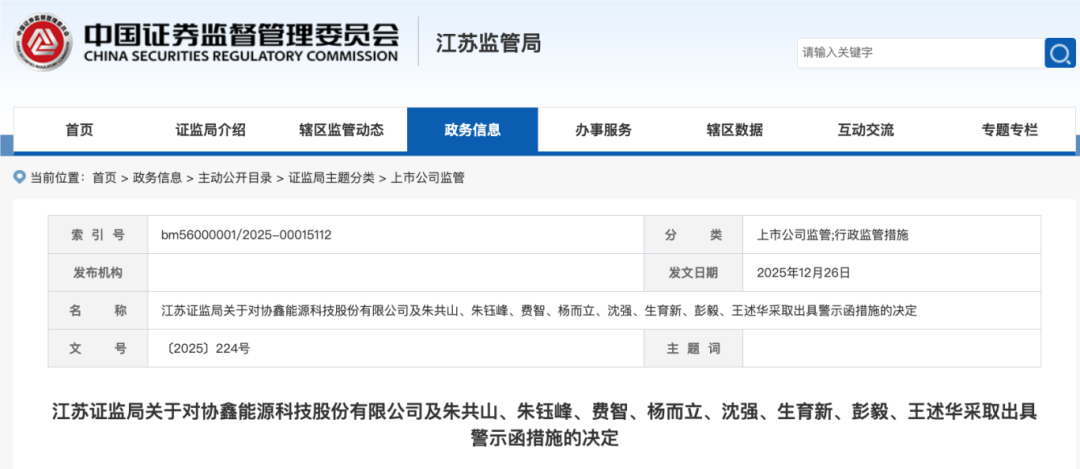Click index number bm56000001/2025-00015112
This screenshot has width=1080, height=469.
(x=247, y=235)
